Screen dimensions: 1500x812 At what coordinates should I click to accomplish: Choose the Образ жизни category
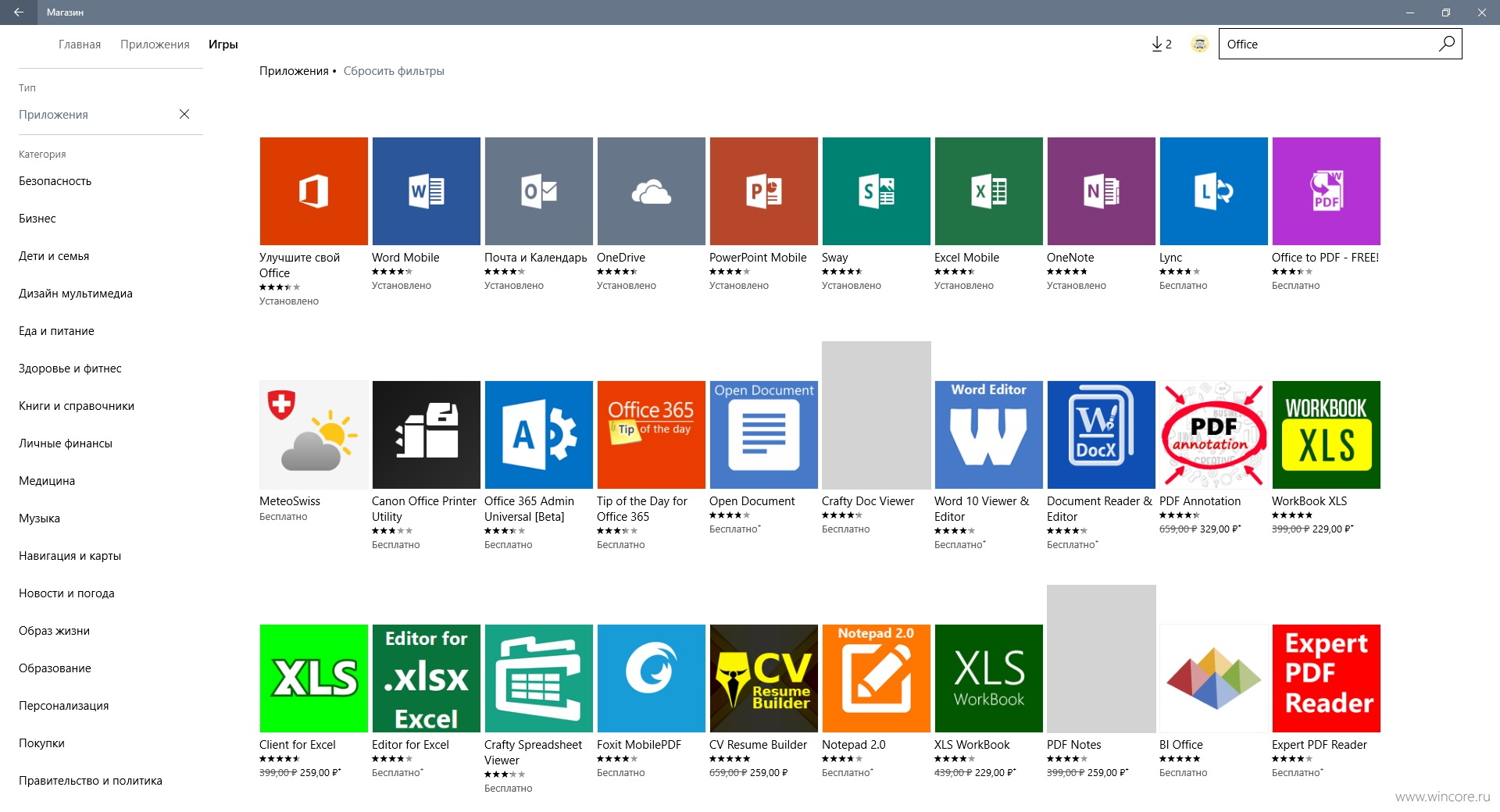pyautogui.click(x=54, y=631)
